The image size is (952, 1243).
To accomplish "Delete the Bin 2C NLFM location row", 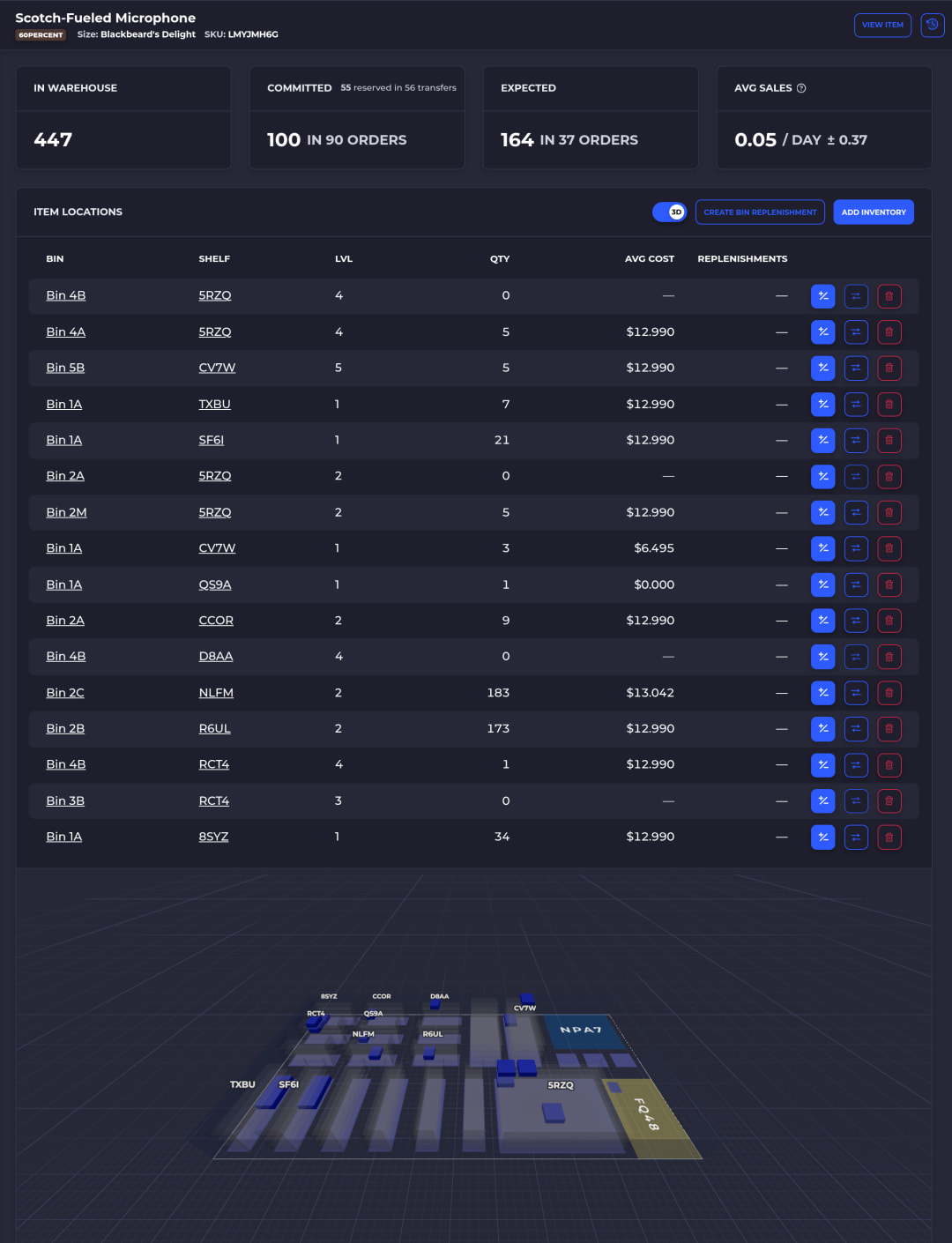I will click(889, 693).
